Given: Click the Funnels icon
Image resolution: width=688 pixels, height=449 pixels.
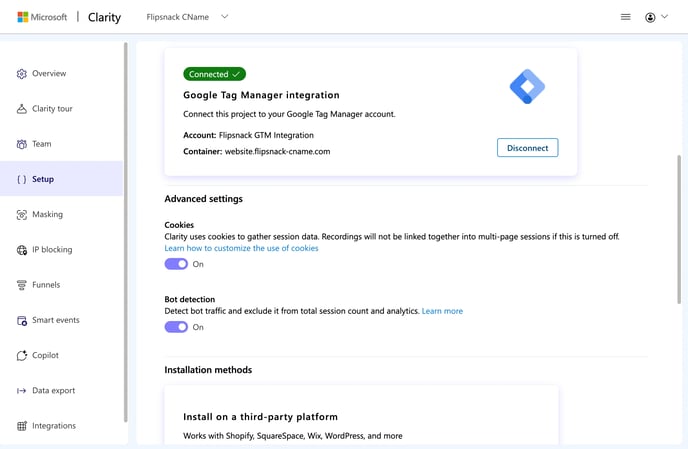Looking at the screenshot, I should (22, 285).
